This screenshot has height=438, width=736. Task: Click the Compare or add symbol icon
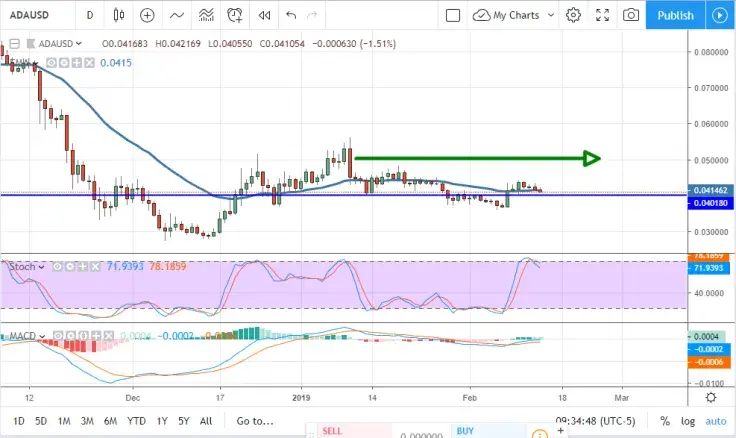148,15
